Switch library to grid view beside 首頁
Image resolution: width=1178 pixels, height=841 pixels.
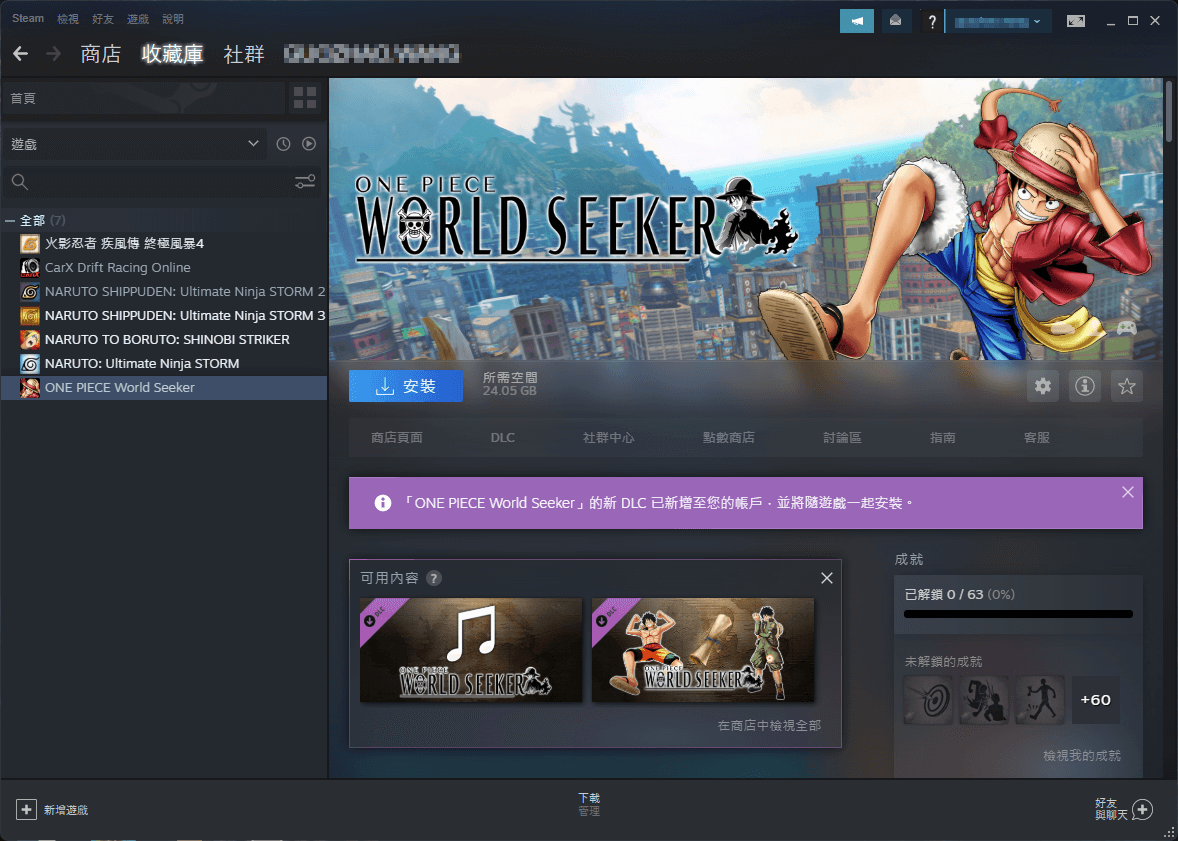[x=305, y=98]
